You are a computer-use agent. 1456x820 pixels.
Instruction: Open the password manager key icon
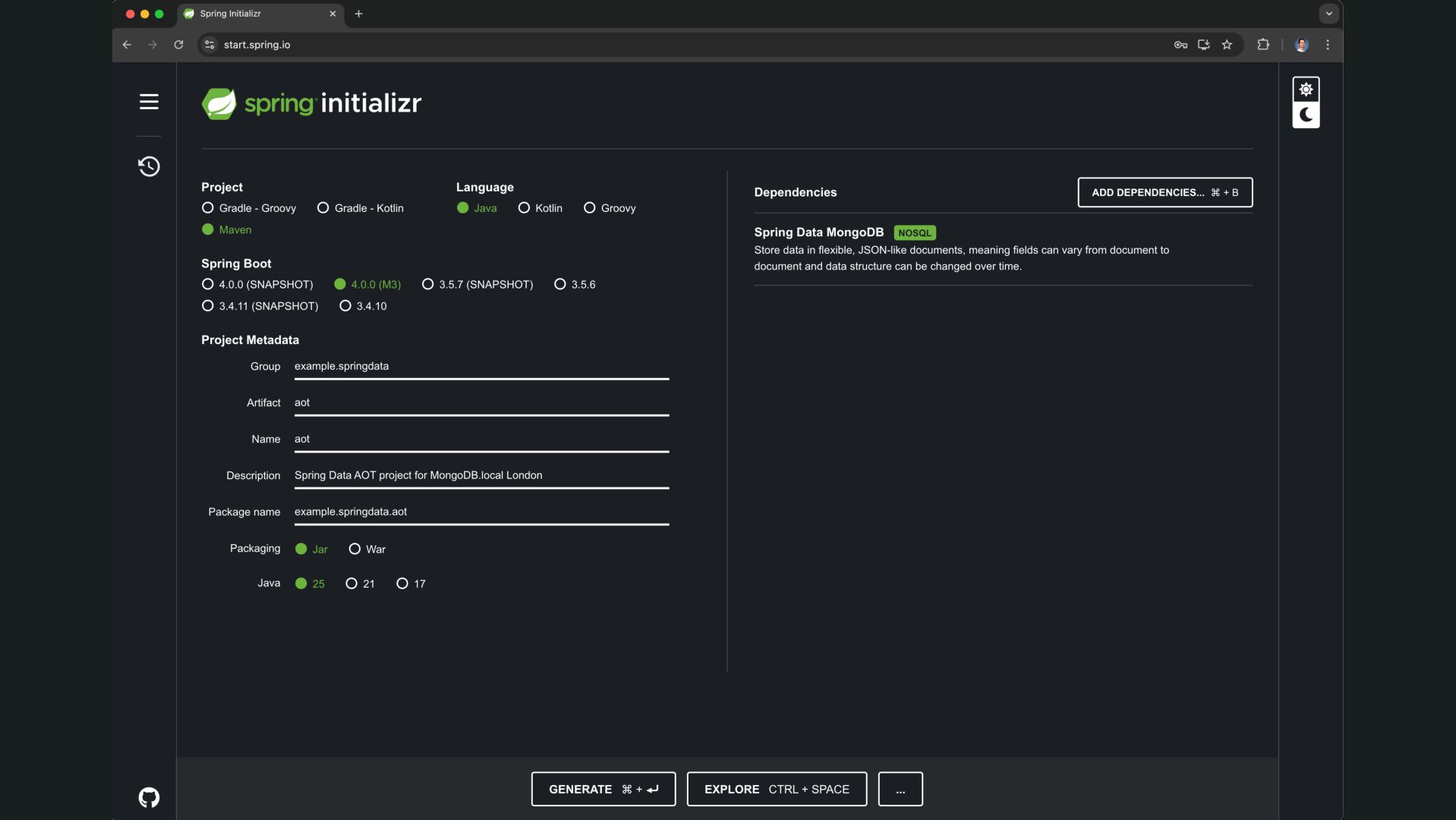click(1180, 45)
